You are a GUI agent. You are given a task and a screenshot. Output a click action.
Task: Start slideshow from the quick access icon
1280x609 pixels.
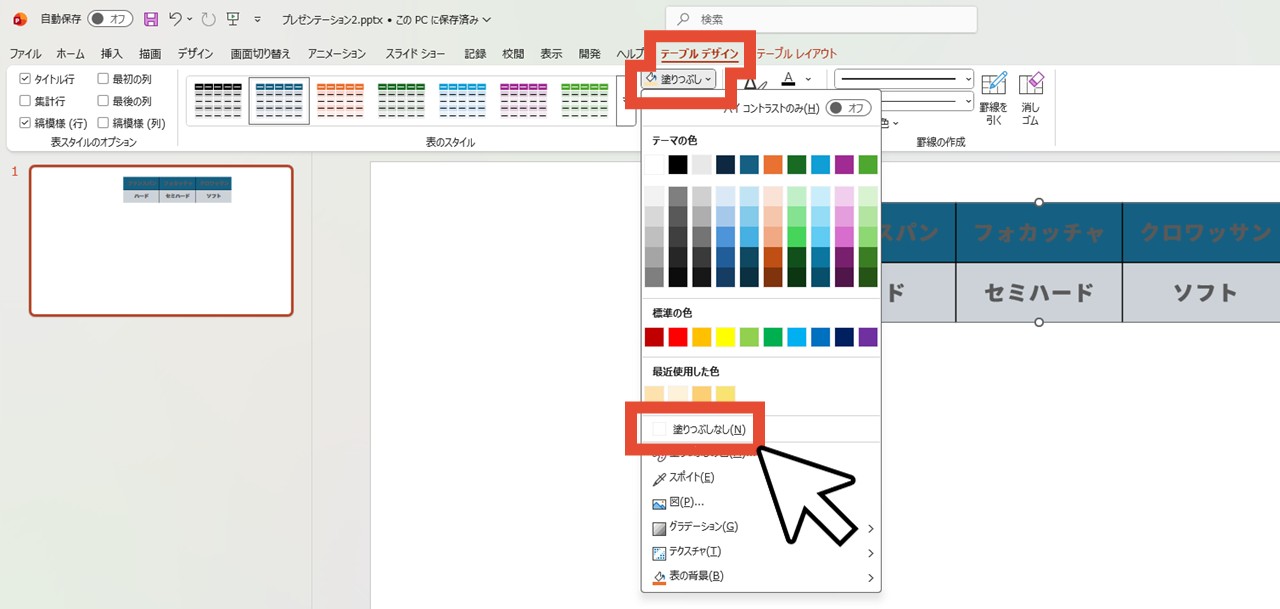coord(233,19)
